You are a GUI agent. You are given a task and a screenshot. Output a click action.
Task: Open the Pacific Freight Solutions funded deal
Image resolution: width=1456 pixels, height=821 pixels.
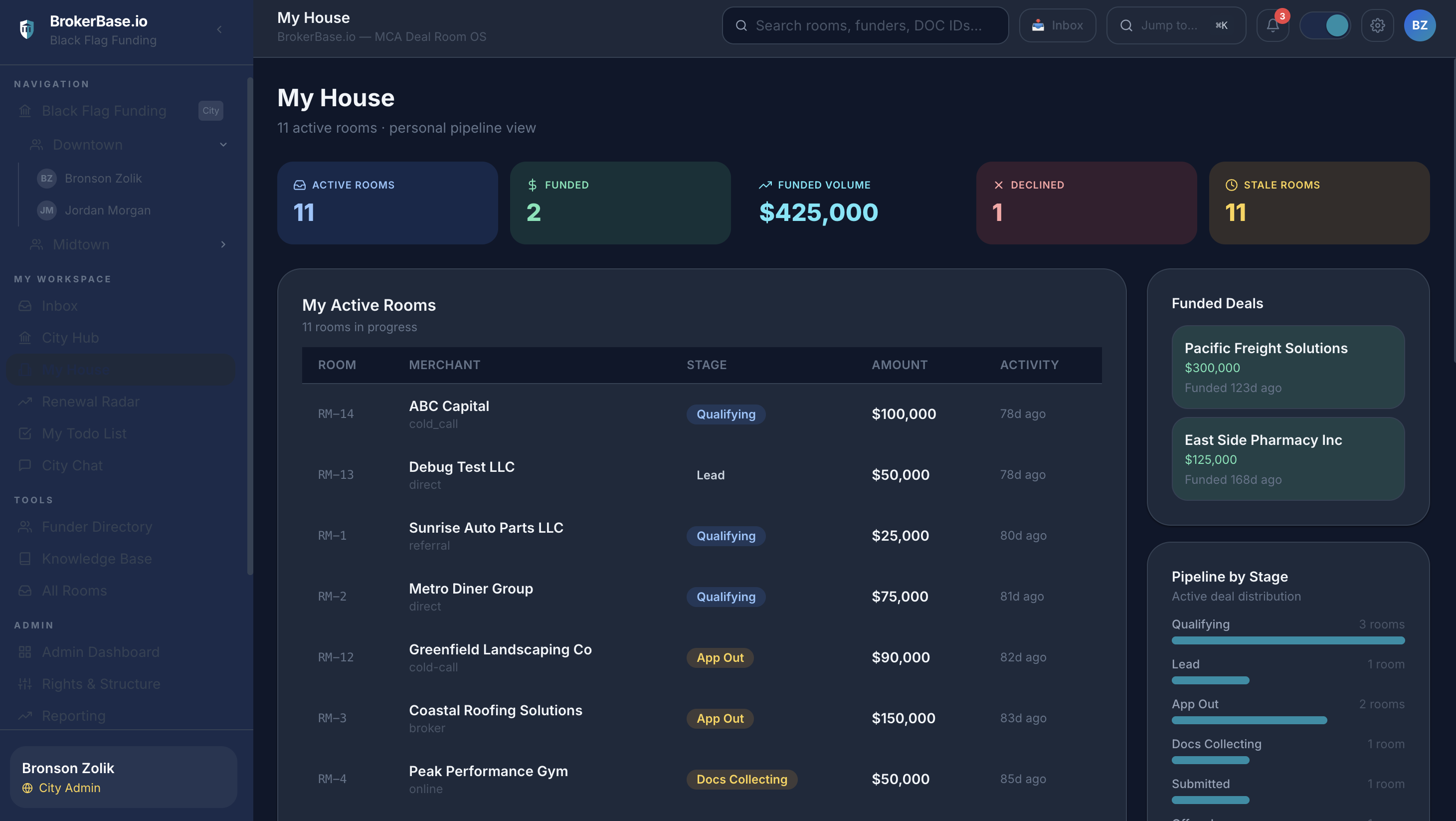(1287, 367)
